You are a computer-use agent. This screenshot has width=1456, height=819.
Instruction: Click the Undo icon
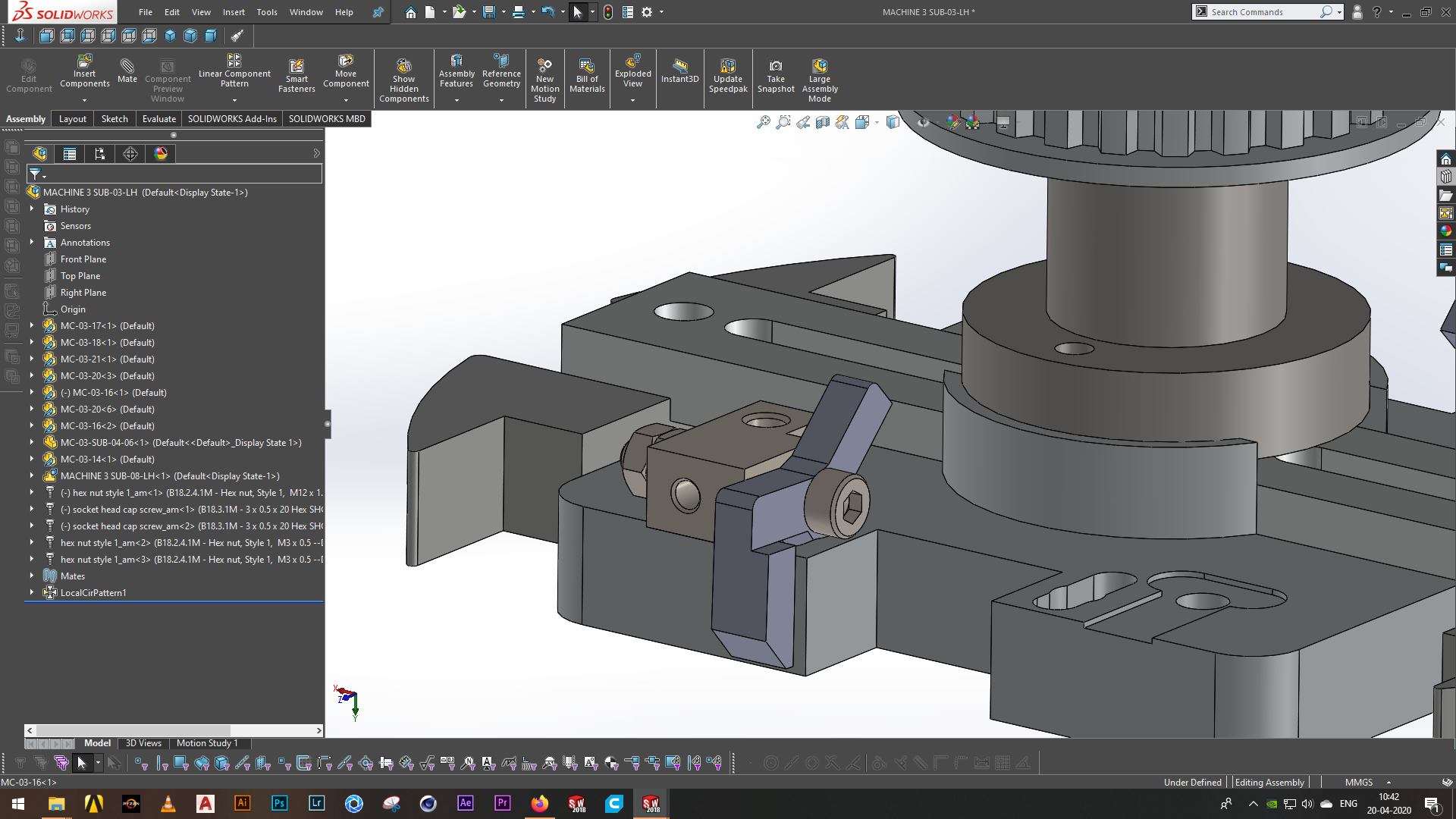(x=548, y=12)
